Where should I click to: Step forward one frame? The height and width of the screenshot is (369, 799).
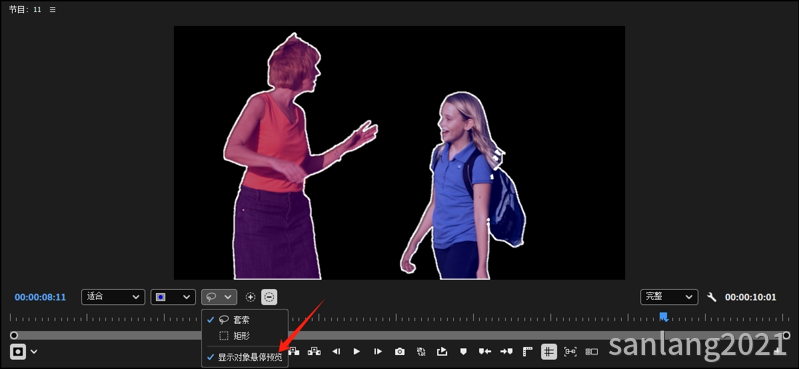(378, 352)
